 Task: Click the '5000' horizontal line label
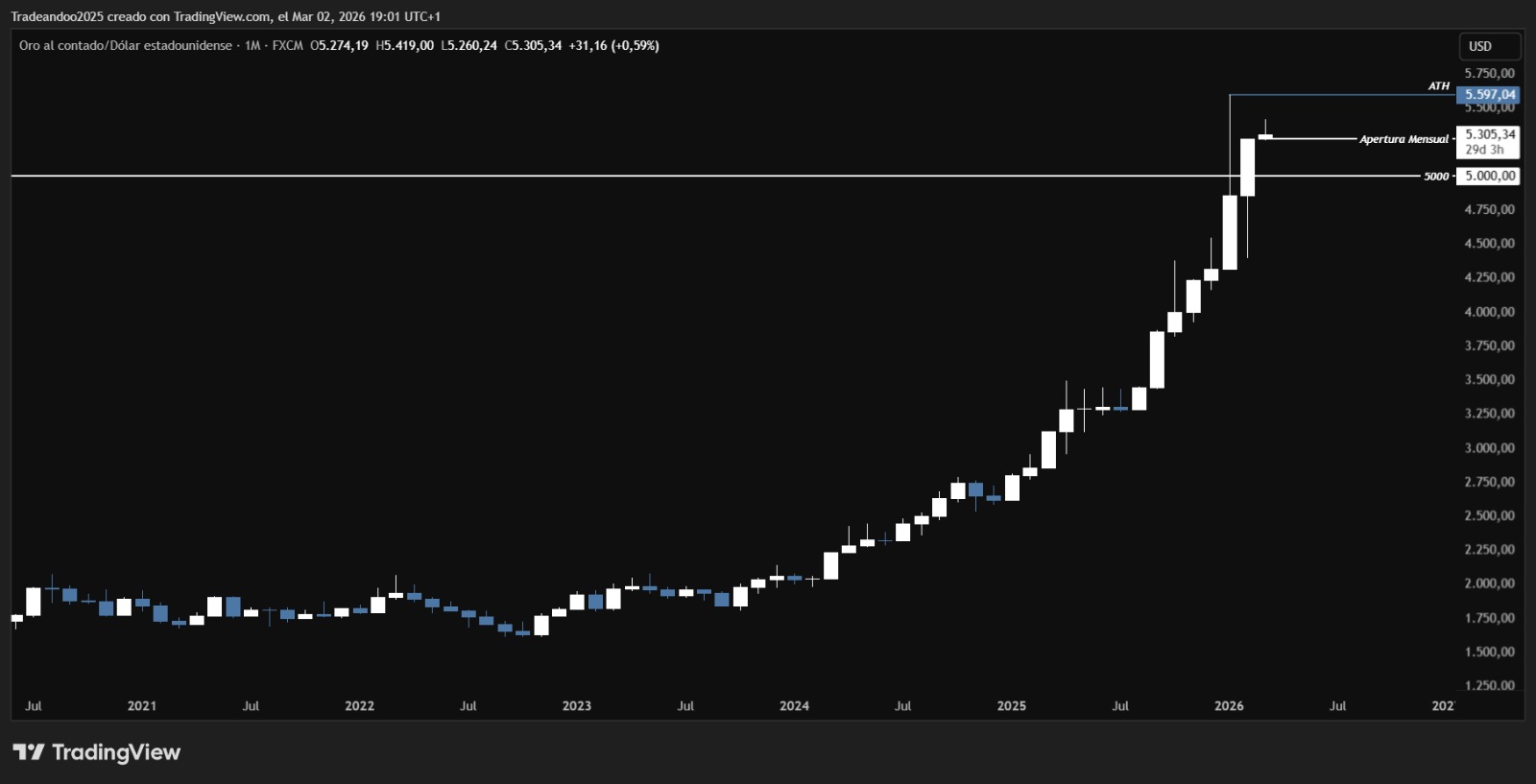click(1435, 177)
